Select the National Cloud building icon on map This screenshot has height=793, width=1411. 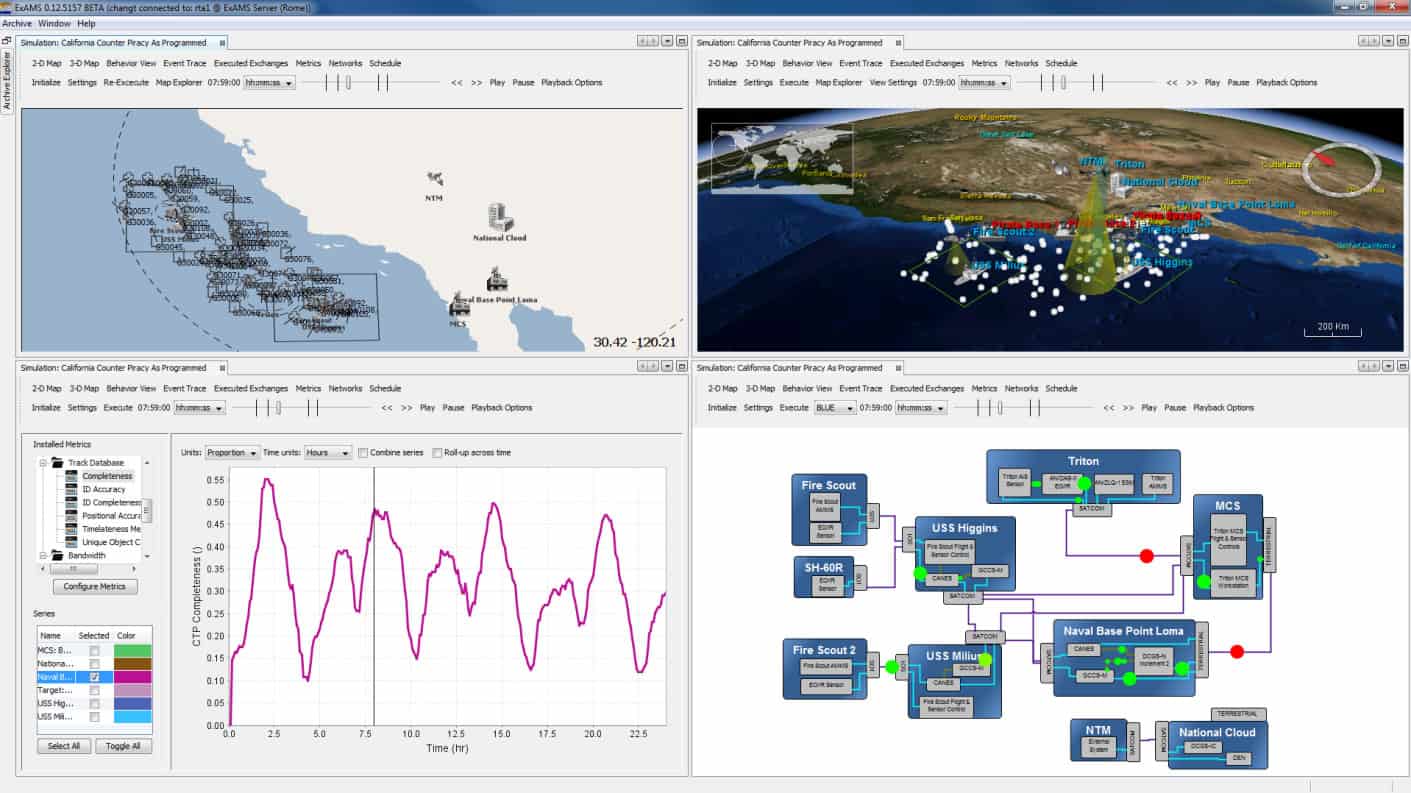click(x=499, y=216)
